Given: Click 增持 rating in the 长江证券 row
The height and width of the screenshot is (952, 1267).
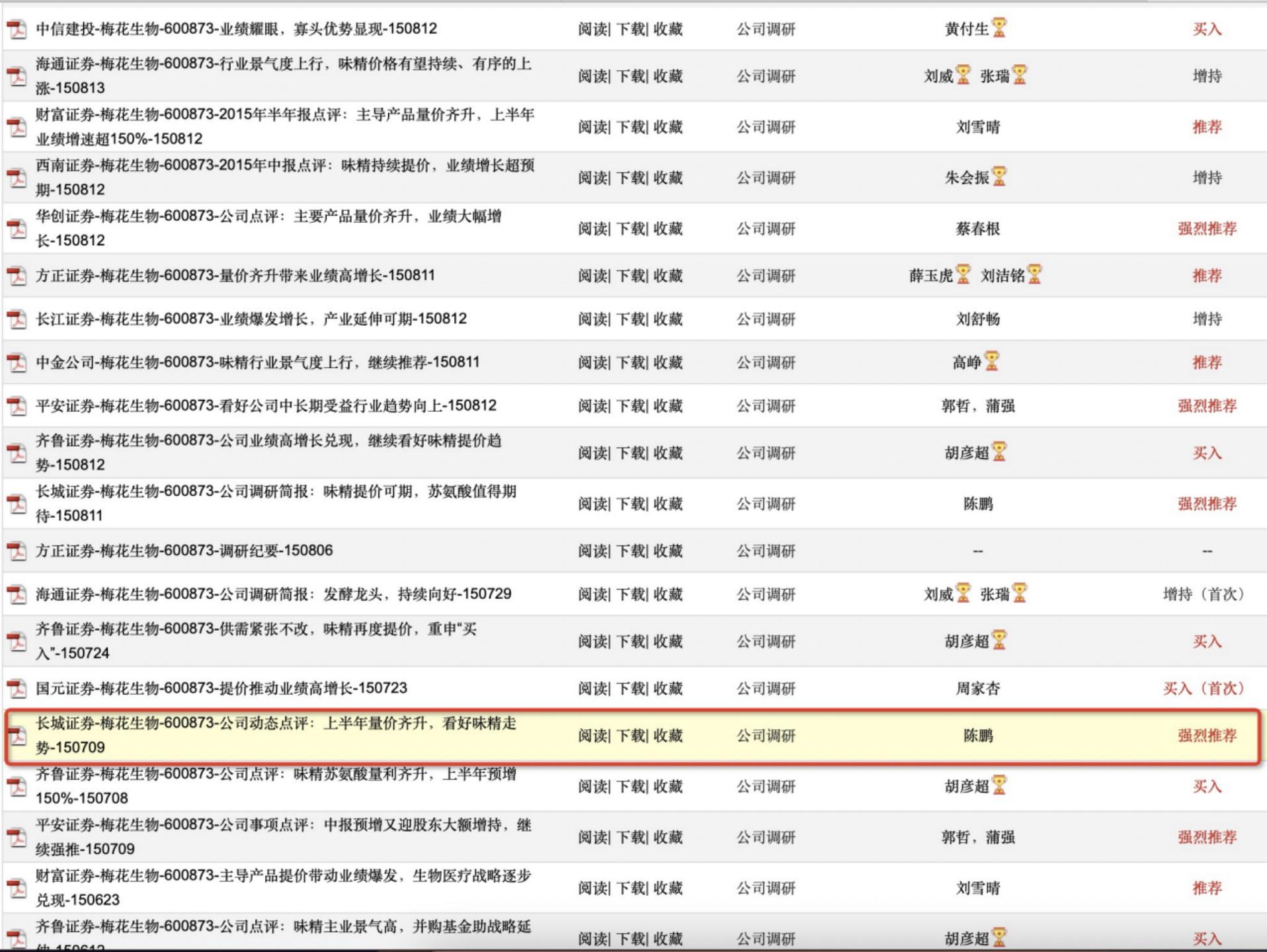Looking at the screenshot, I should point(1207,319).
